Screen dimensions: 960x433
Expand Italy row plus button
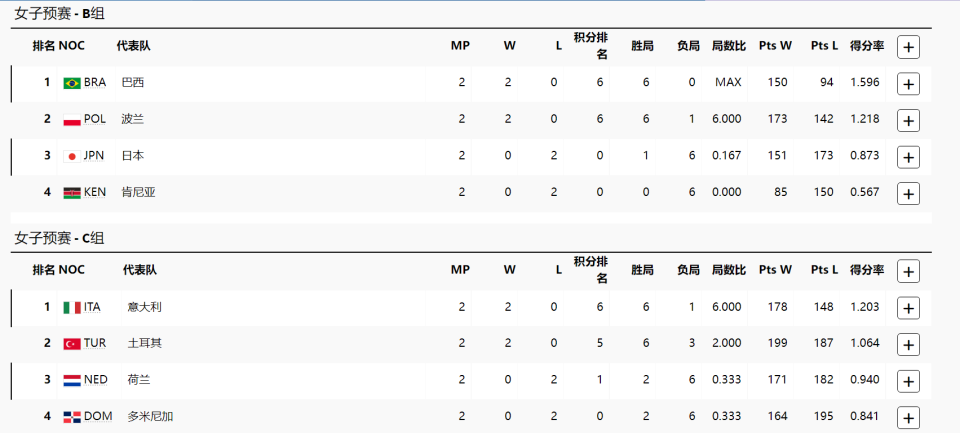point(908,308)
